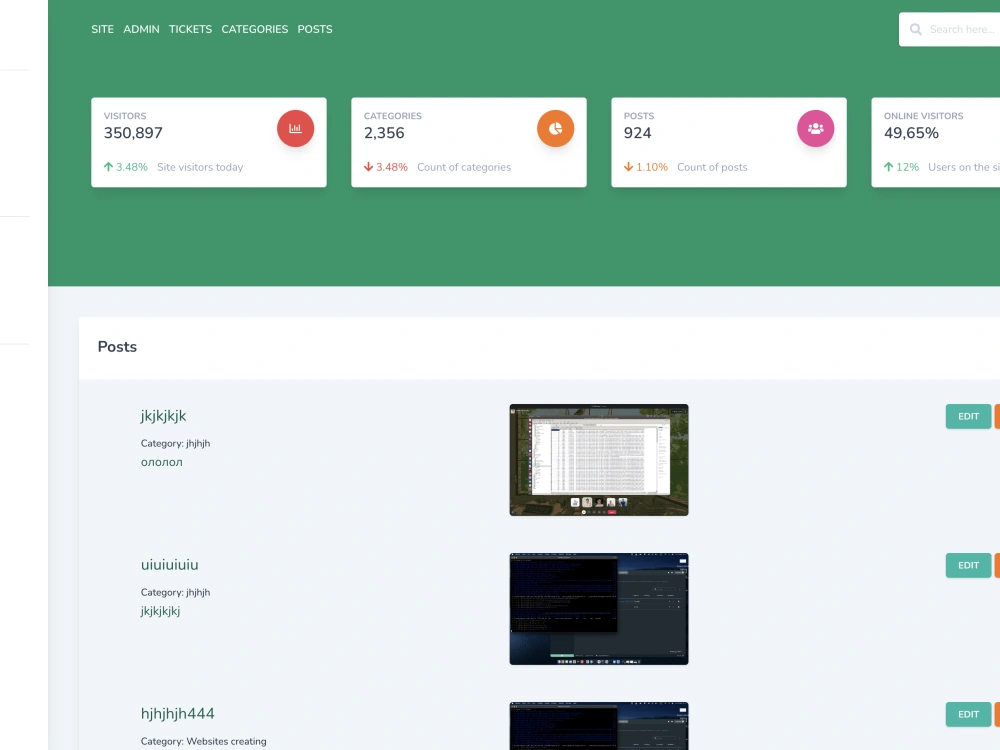This screenshot has height=750, width=1000.
Task: Click the orange down arrow beside 1.10% in Posts
Action: [629, 167]
